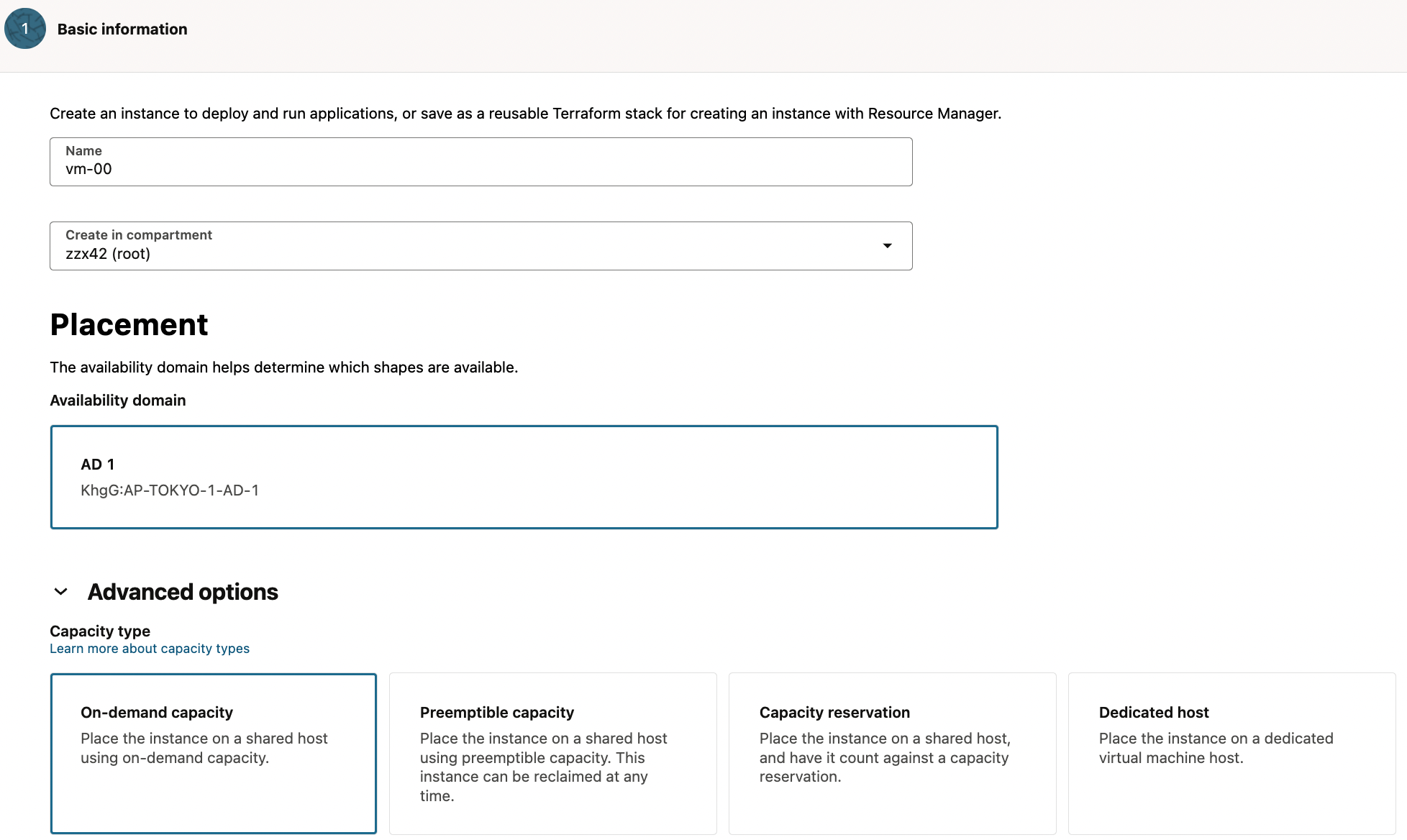The height and width of the screenshot is (840, 1407).
Task: Choose the Preemptible capacity card
Action: coord(552,753)
